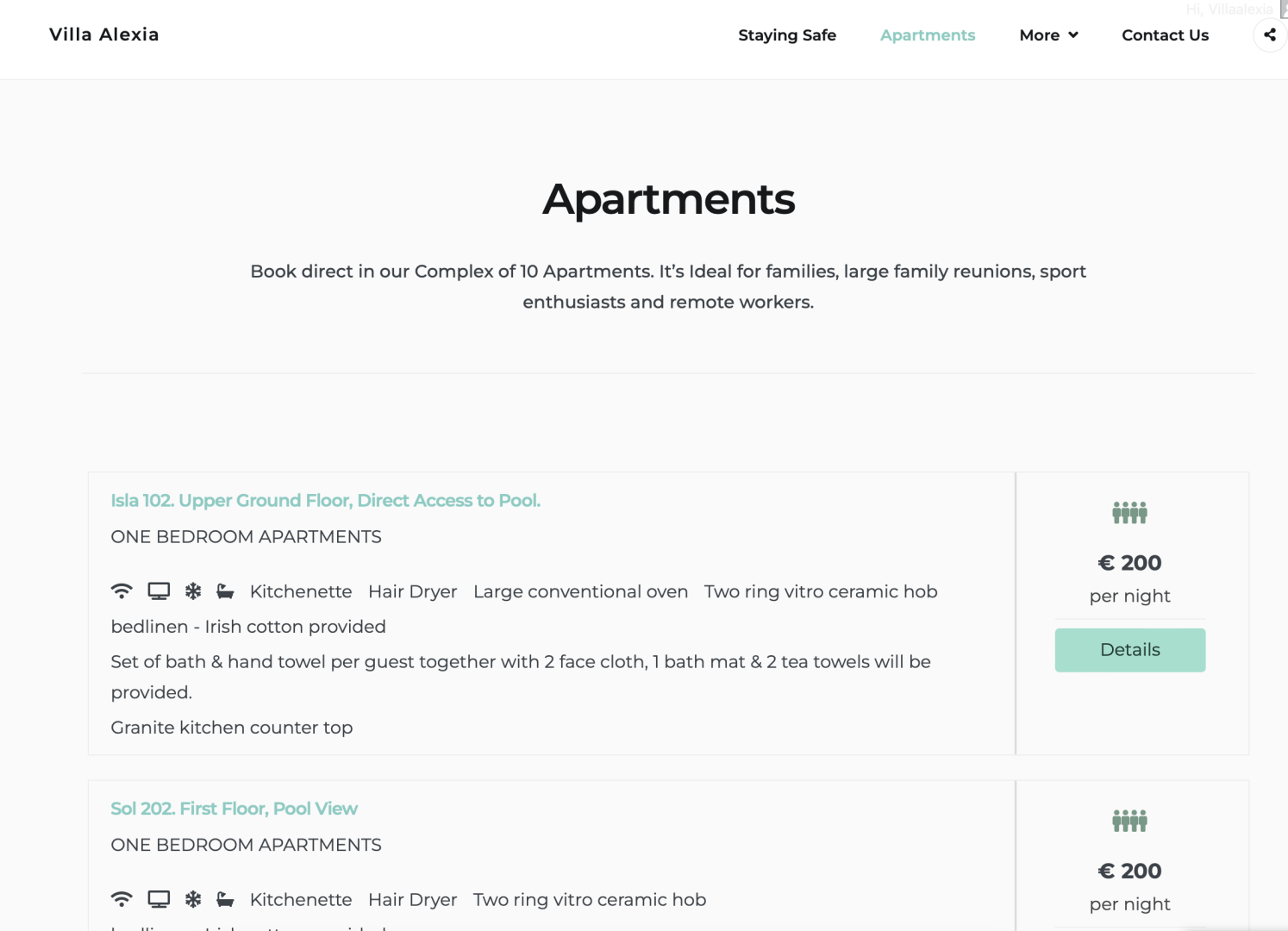Click snowflake icon in Sol 202 listing
Viewport: 1288px width, 931px height.
click(193, 899)
